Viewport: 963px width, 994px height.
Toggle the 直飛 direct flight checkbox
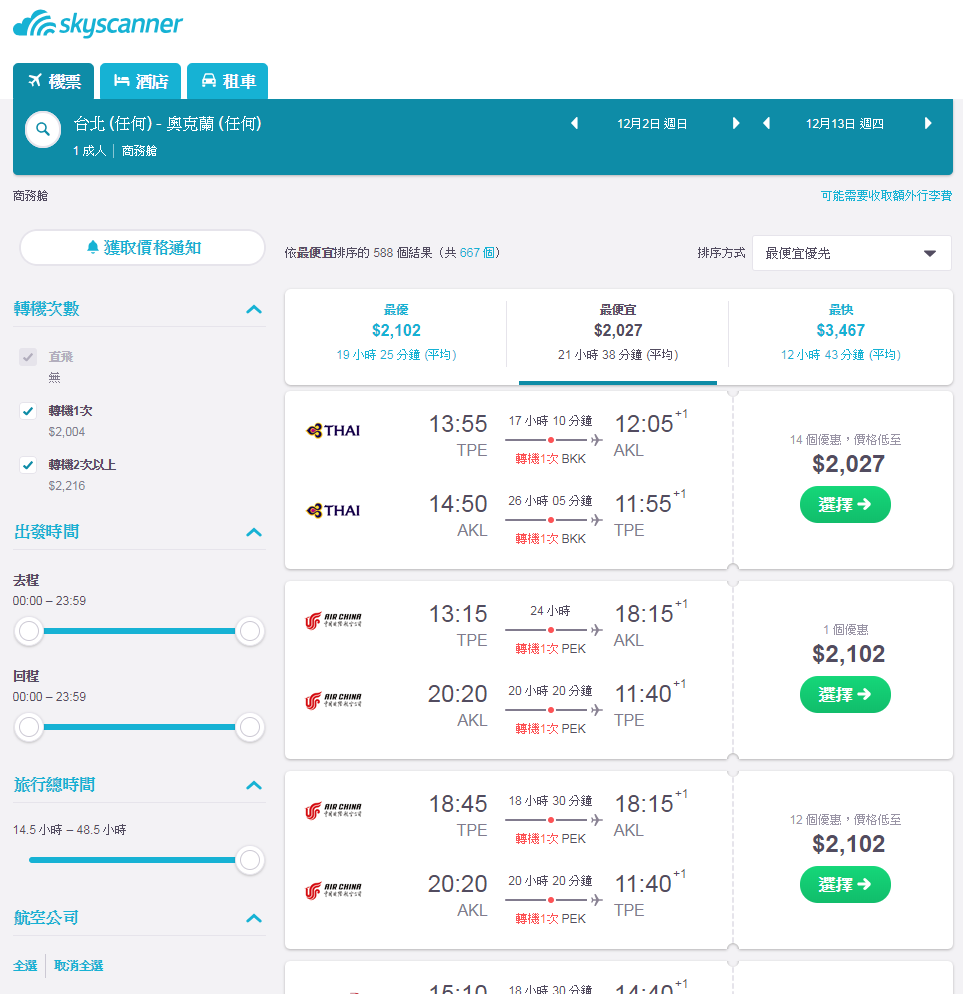28,357
